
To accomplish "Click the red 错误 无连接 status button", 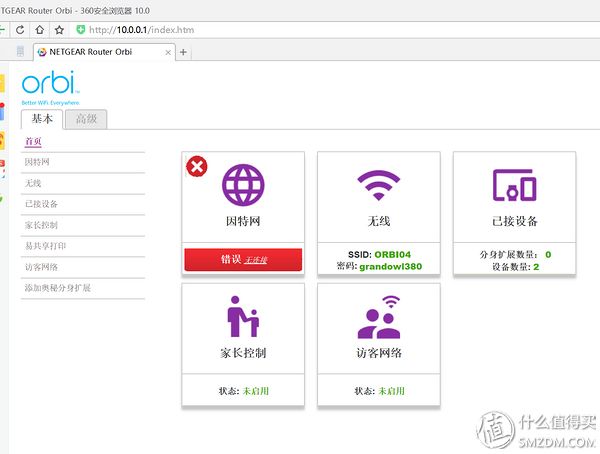I will pos(243,260).
